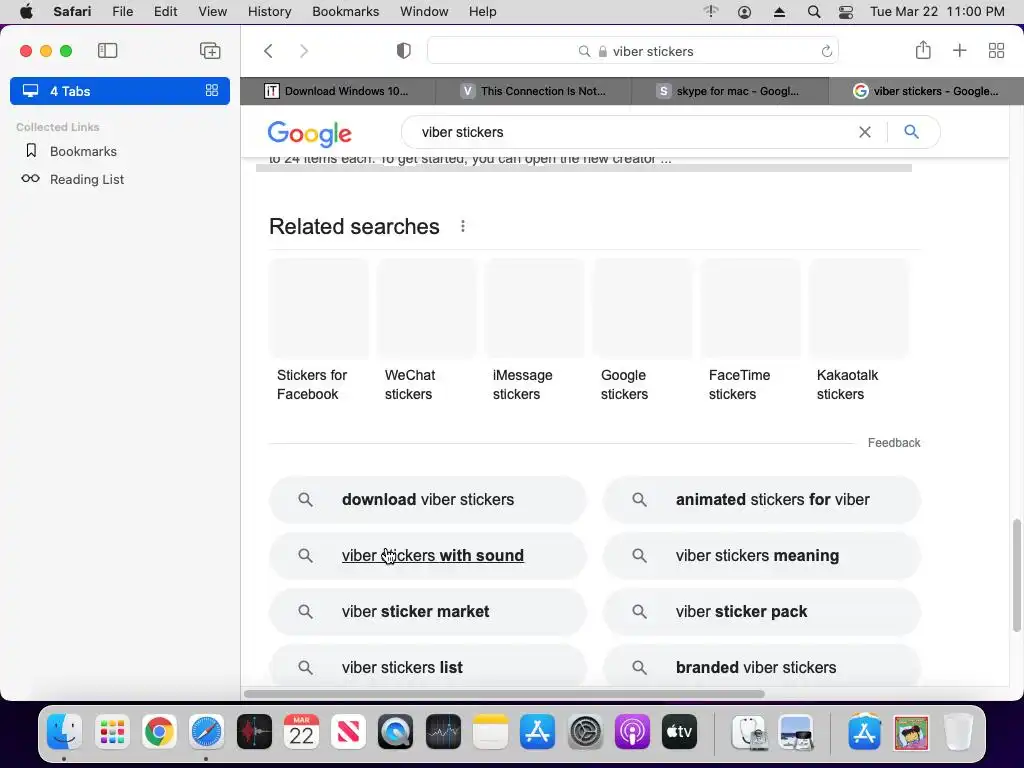The width and height of the screenshot is (1024, 768).
Task: Open FaceTime stickers related card
Action: 750,332
